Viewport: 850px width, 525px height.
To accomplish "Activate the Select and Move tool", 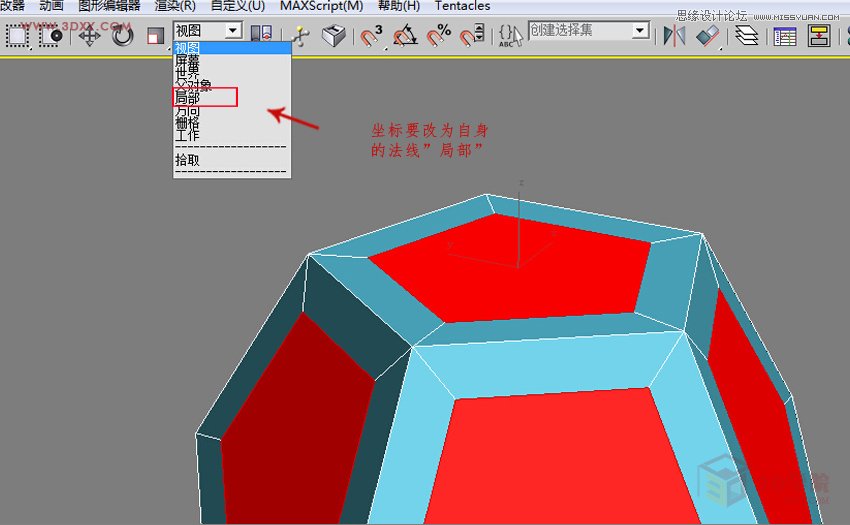I will pyautogui.click(x=89, y=36).
